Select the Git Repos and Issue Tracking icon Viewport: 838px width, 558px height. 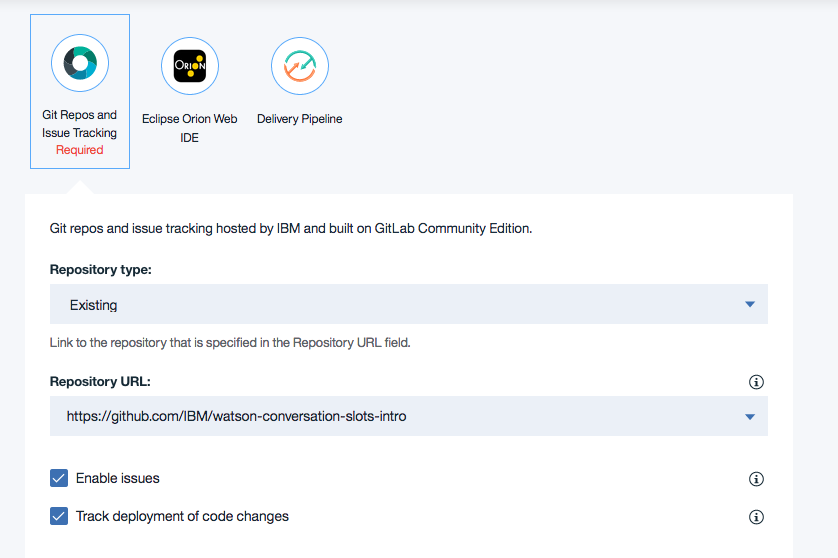pyautogui.click(x=80, y=63)
